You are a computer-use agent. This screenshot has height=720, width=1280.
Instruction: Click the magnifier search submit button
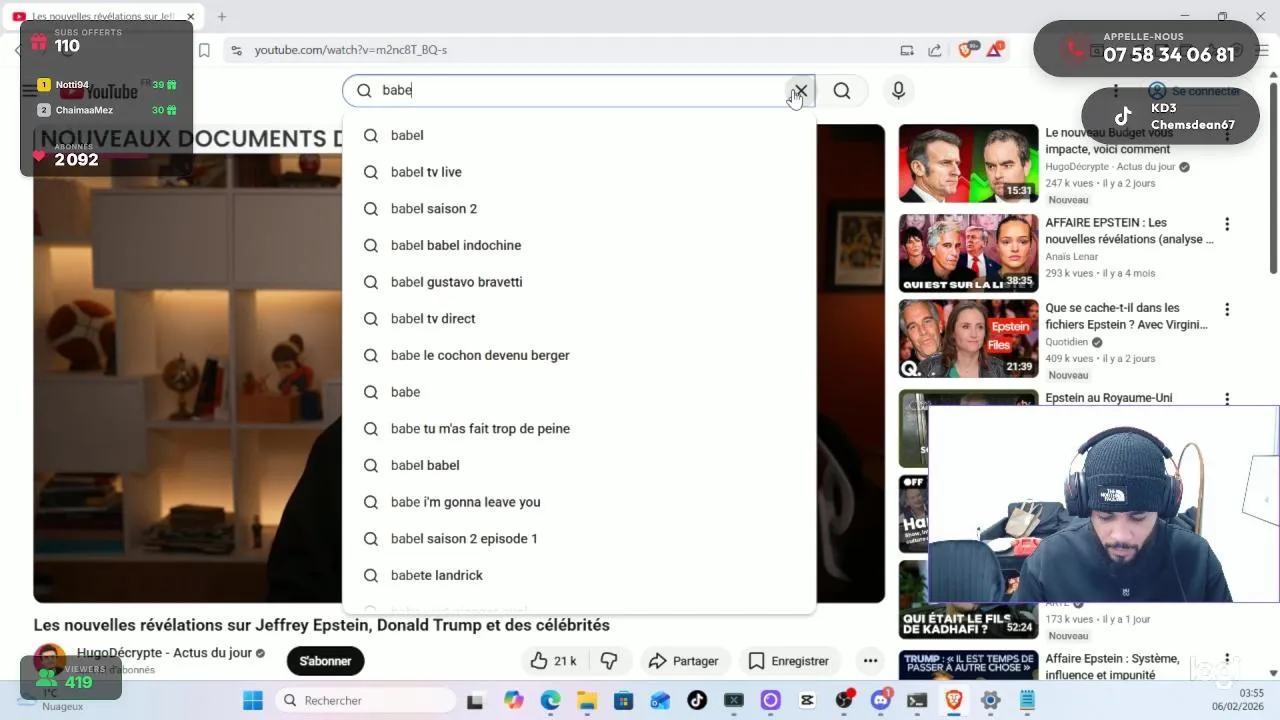pos(842,91)
